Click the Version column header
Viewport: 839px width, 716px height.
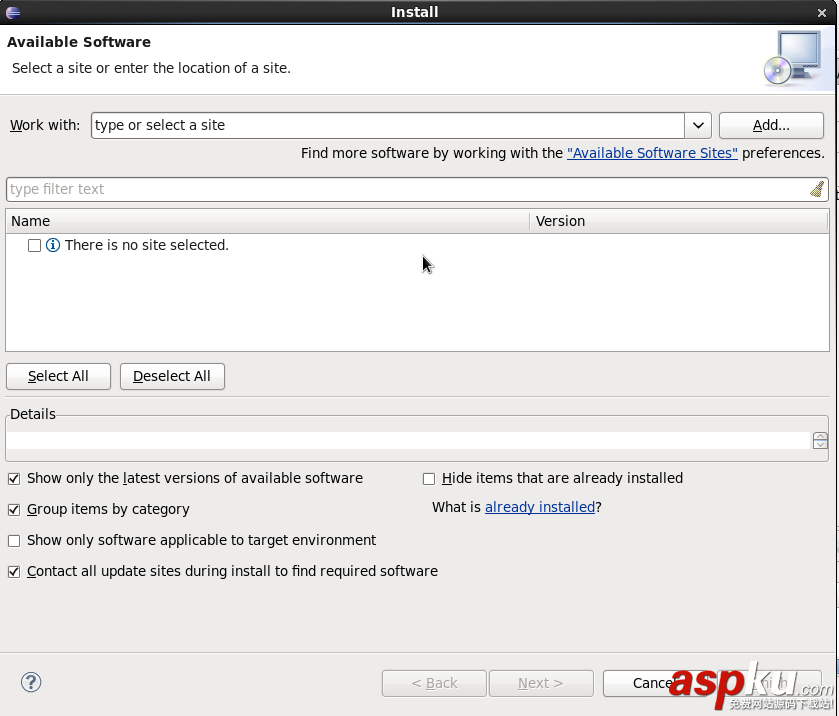tap(679, 221)
